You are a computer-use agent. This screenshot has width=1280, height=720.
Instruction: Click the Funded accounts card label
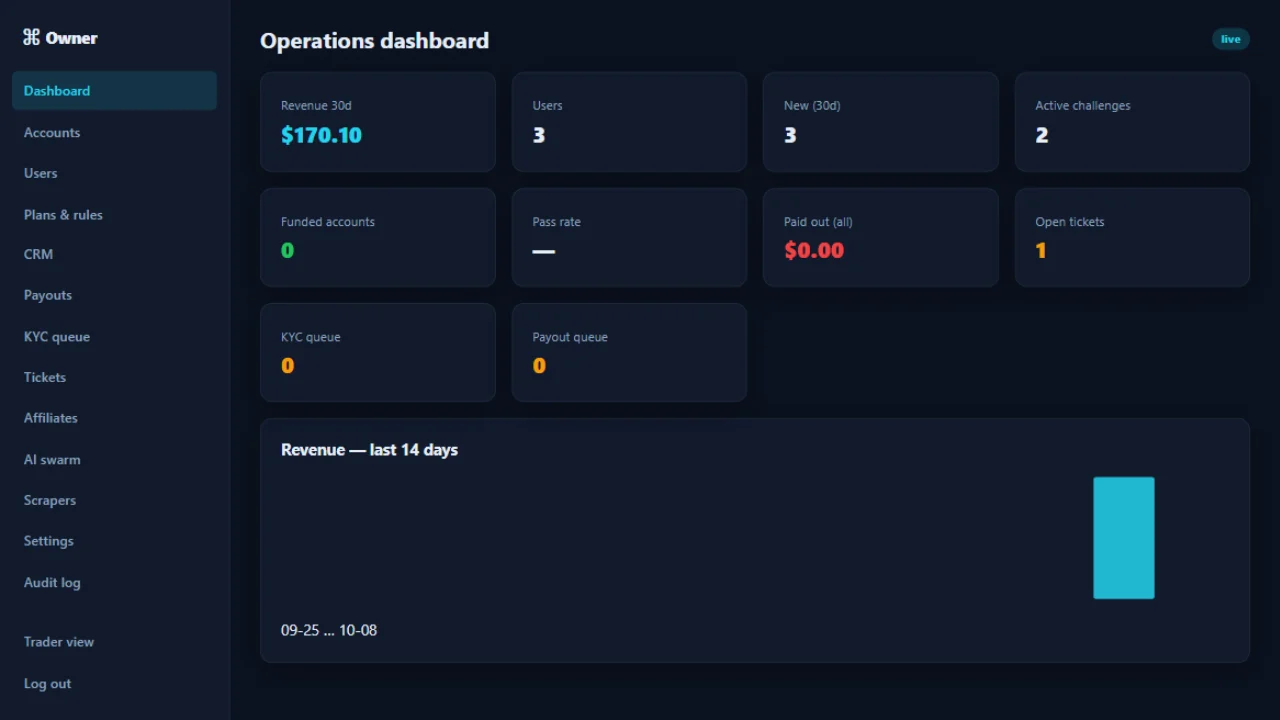328,222
